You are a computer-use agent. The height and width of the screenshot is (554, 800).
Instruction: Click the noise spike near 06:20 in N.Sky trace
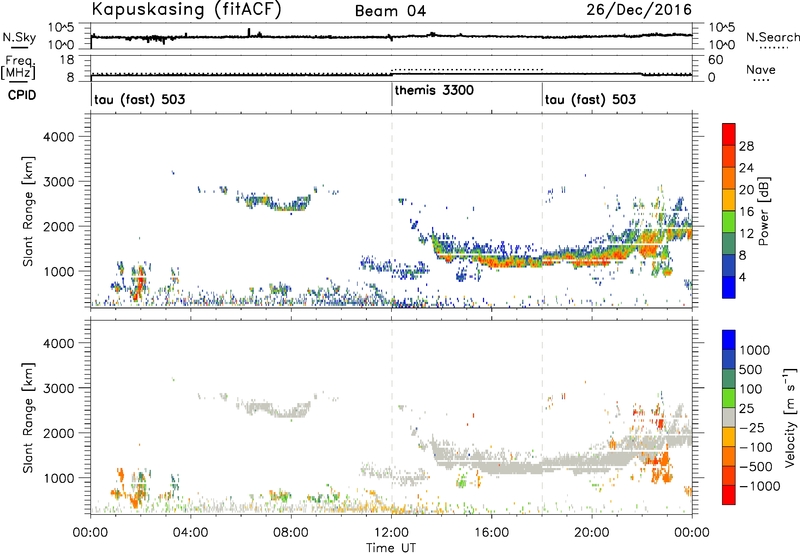pyautogui.click(x=248, y=32)
